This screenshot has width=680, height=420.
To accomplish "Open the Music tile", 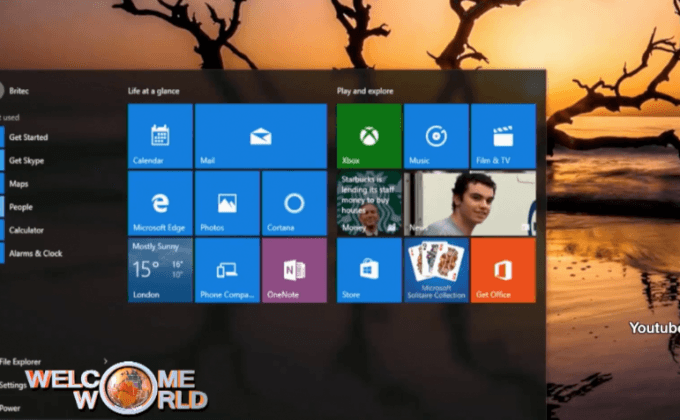I will coord(436,136).
